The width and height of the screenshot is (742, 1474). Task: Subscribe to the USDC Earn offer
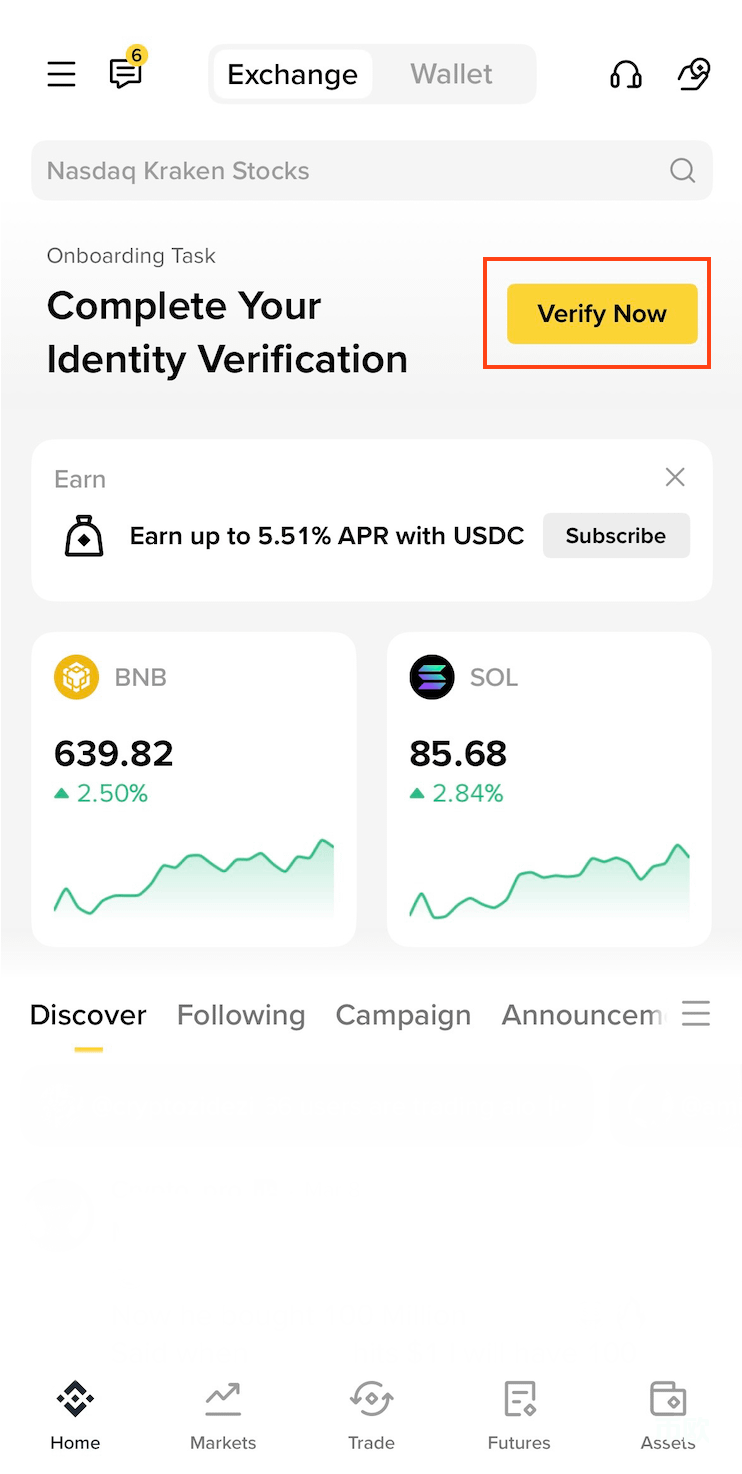(x=616, y=535)
